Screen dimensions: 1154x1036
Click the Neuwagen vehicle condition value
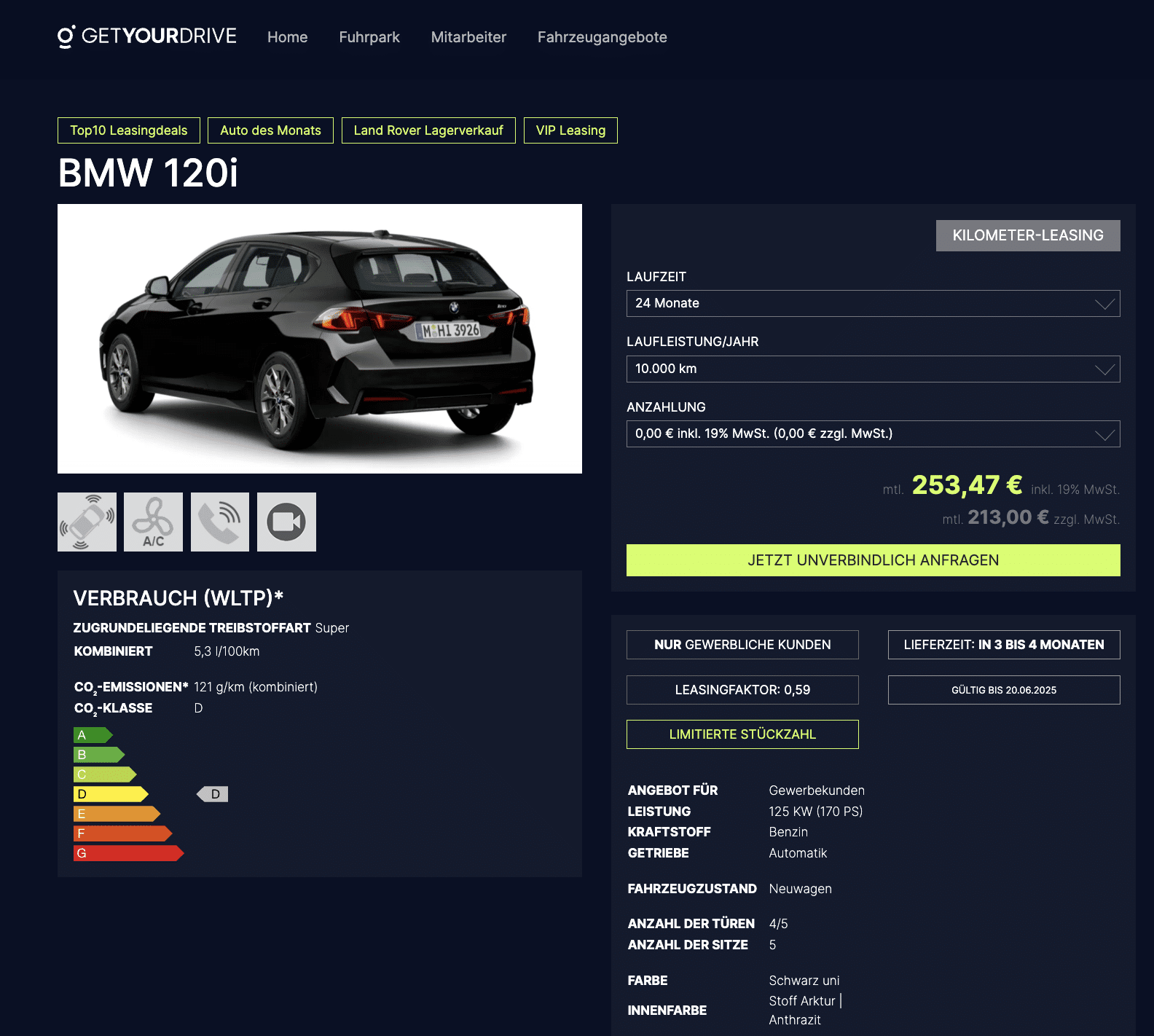pyautogui.click(x=800, y=889)
